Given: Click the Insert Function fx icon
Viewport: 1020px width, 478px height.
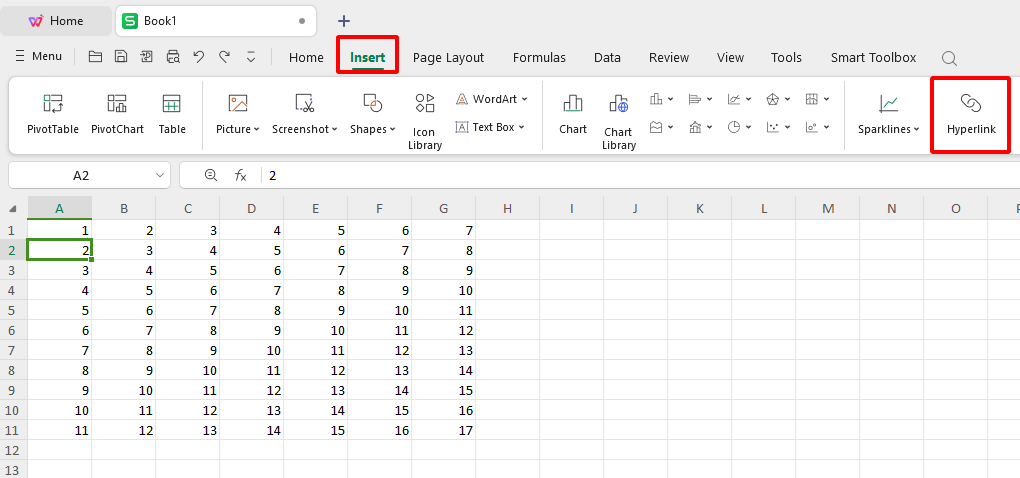Looking at the screenshot, I should point(240,175).
